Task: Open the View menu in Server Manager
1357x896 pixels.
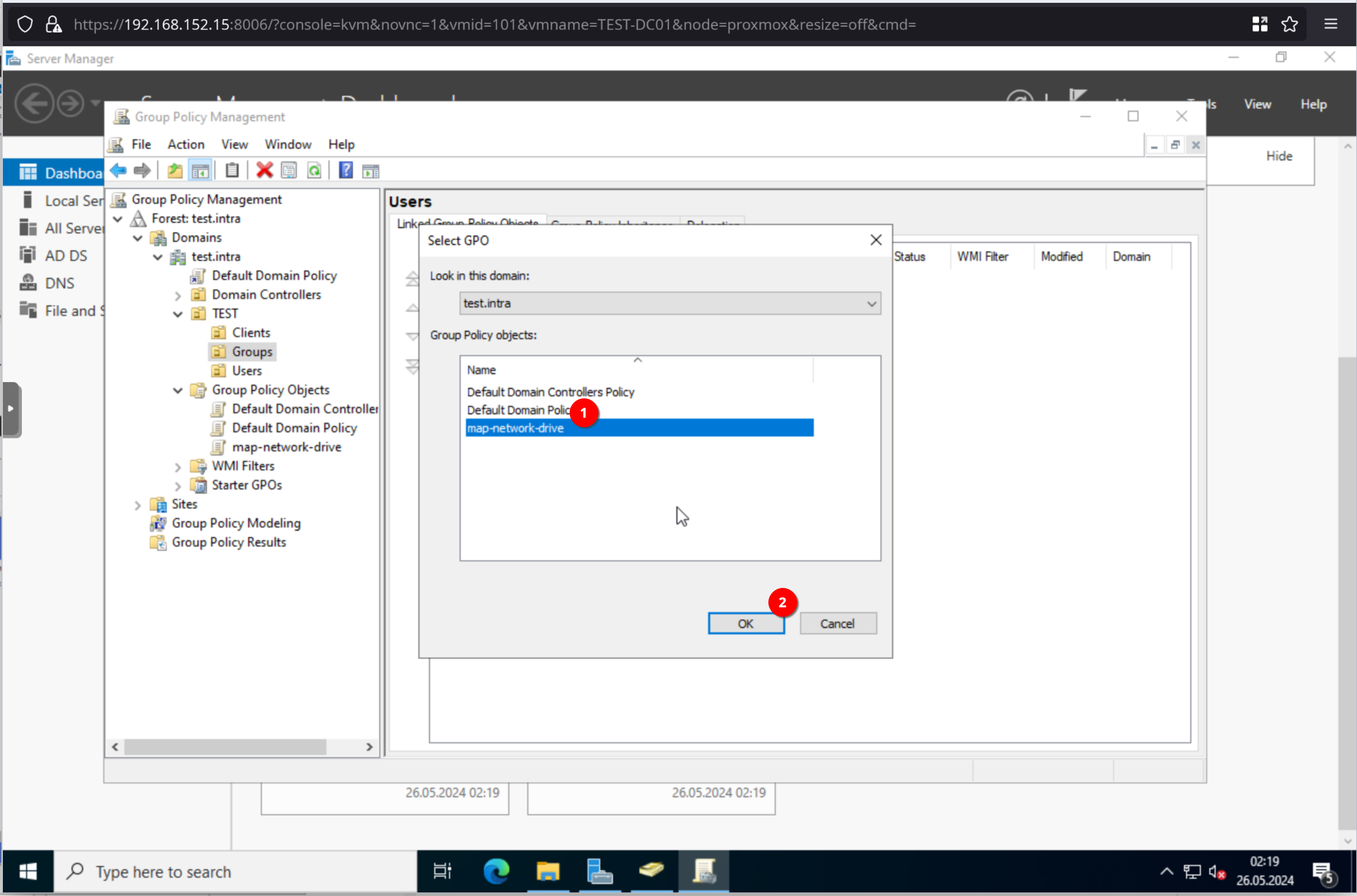Action: coord(1258,104)
